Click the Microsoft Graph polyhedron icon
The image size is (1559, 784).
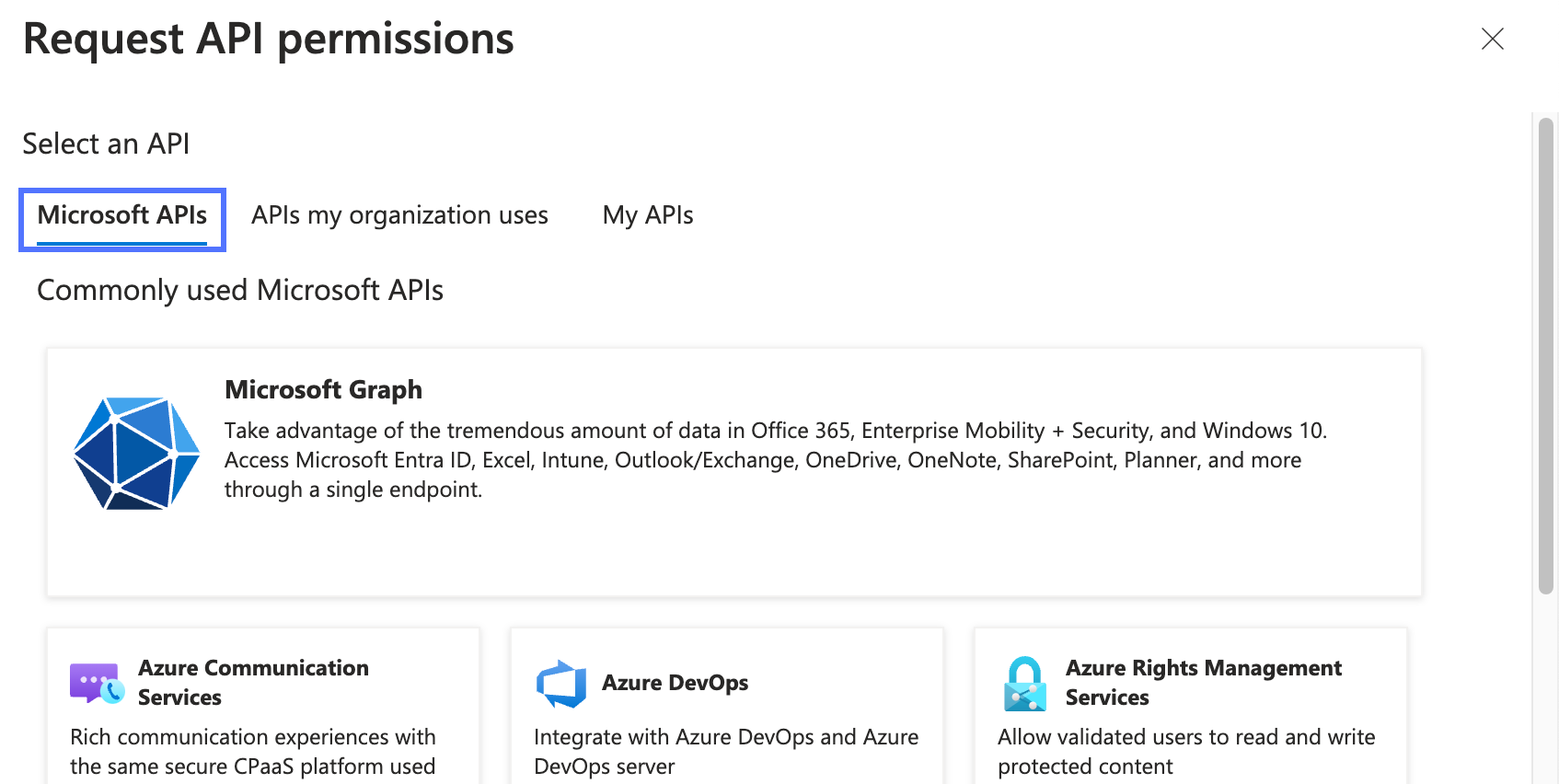(x=137, y=454)
